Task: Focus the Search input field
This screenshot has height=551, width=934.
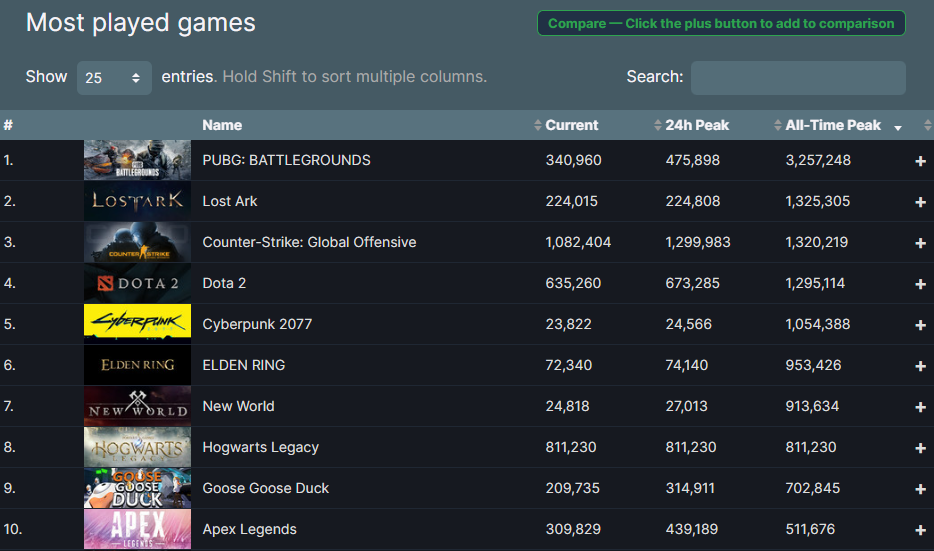Action: (798, 77)
